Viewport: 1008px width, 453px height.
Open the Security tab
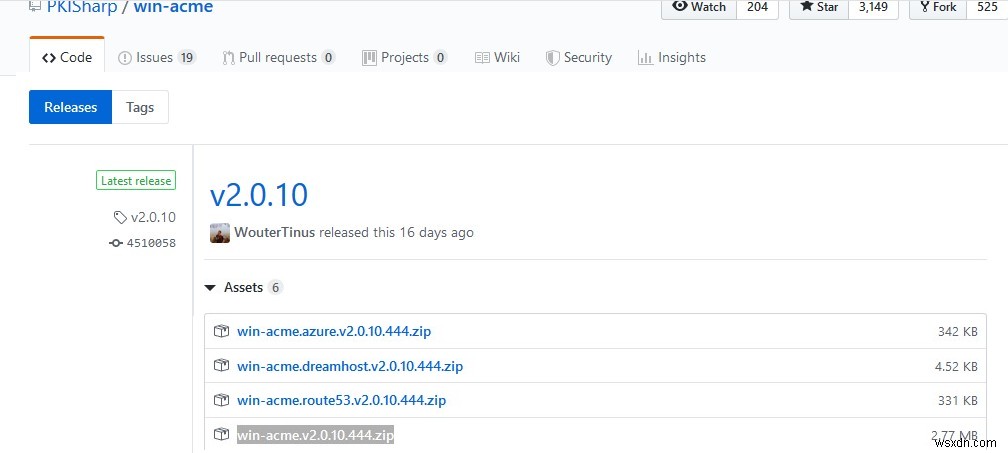point(579,57)
